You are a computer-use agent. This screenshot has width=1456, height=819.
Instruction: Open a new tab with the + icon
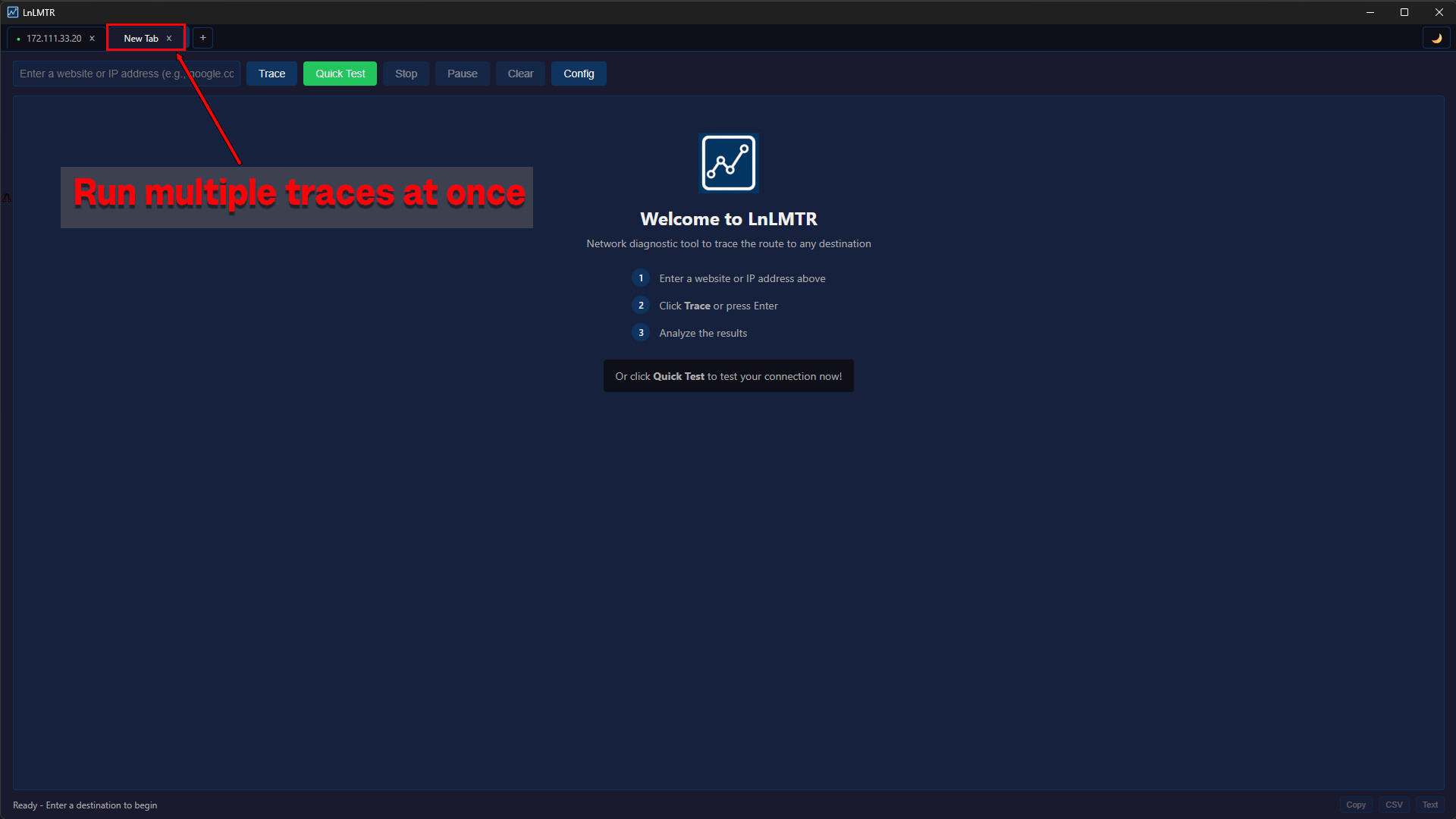[x=202, y=38]
